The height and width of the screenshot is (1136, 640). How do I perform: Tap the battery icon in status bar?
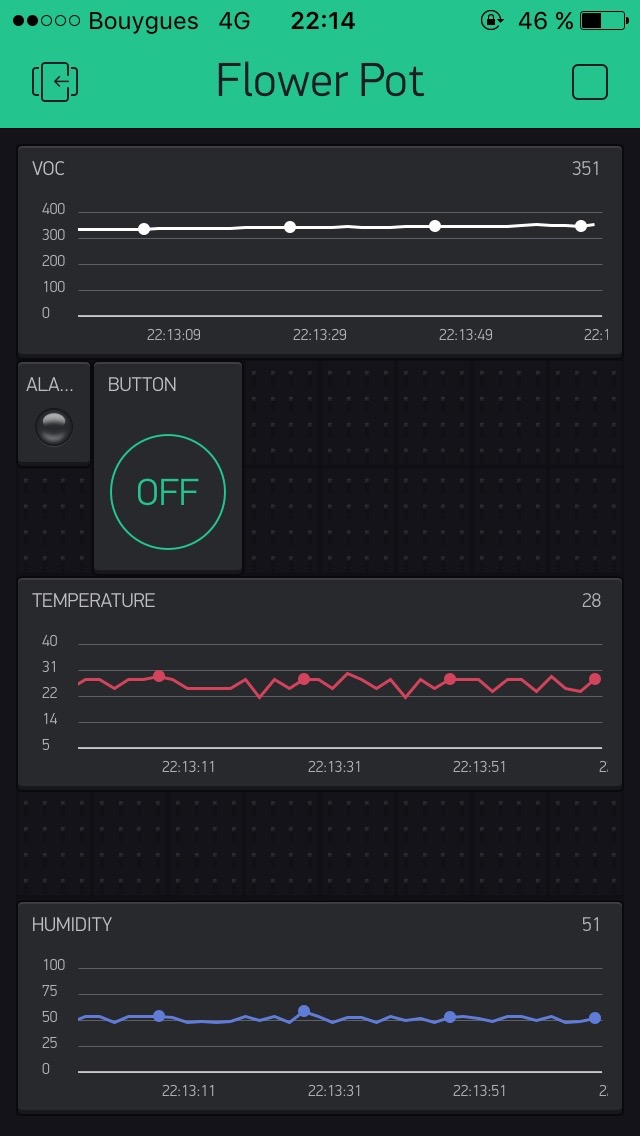tap(604, 20)
